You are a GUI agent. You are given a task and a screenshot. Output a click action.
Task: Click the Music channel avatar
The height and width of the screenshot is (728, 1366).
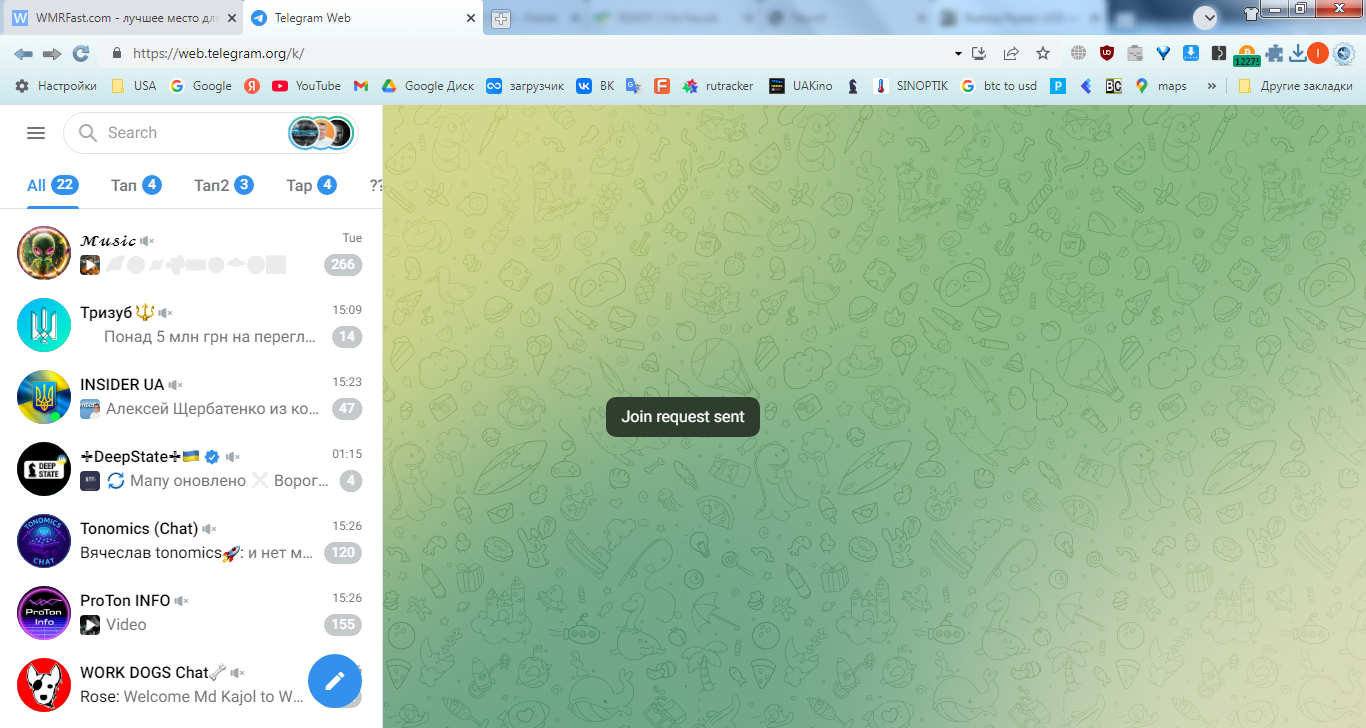coord(44,253)
